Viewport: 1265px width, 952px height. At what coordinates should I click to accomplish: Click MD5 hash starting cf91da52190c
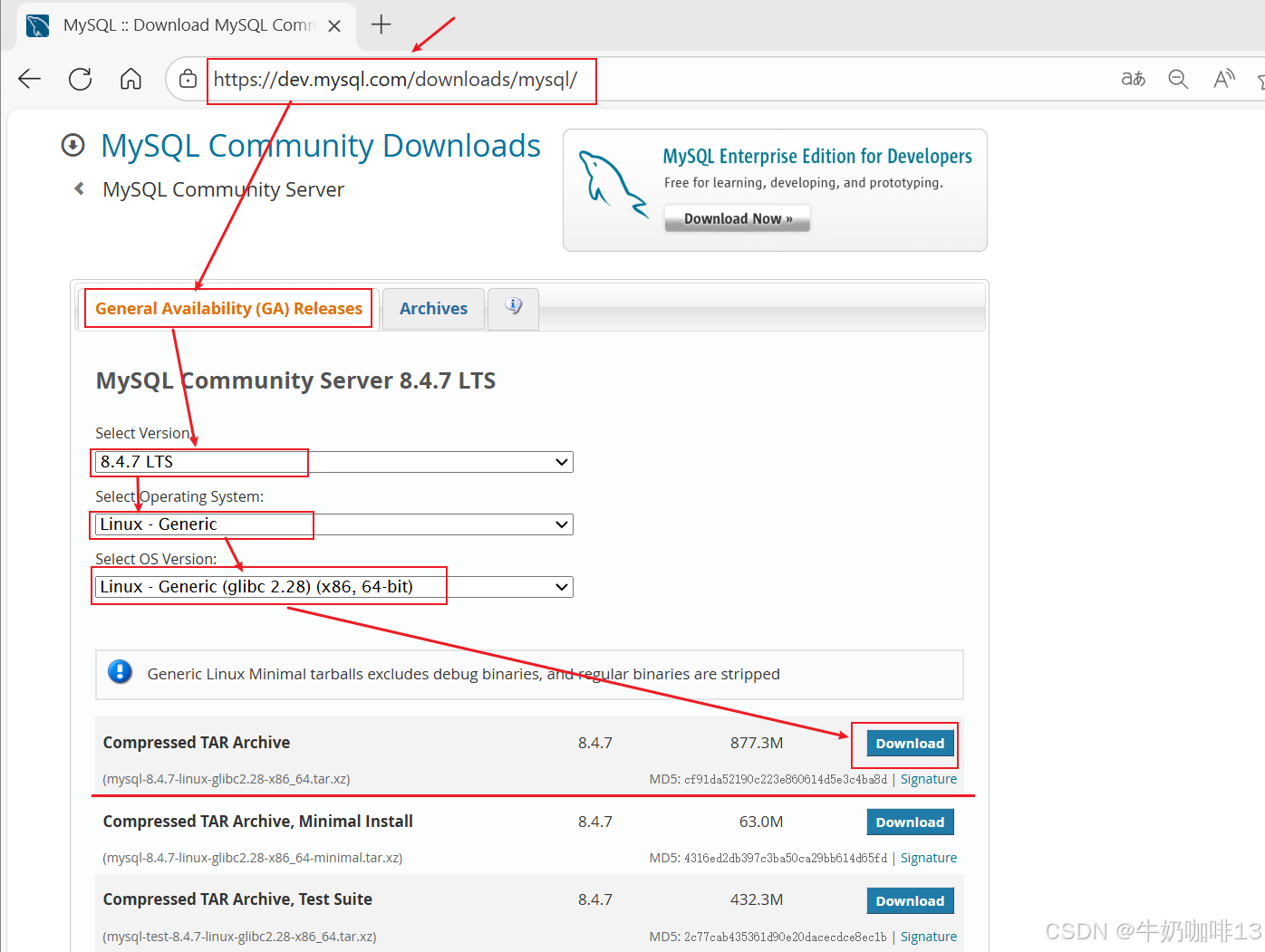point(786,779)
